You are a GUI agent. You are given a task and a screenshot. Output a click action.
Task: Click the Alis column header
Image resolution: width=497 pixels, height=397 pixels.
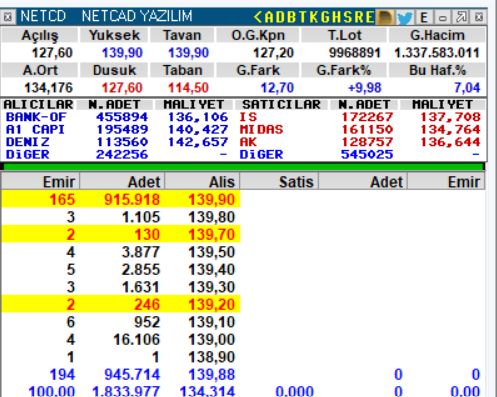coord(202,182)
